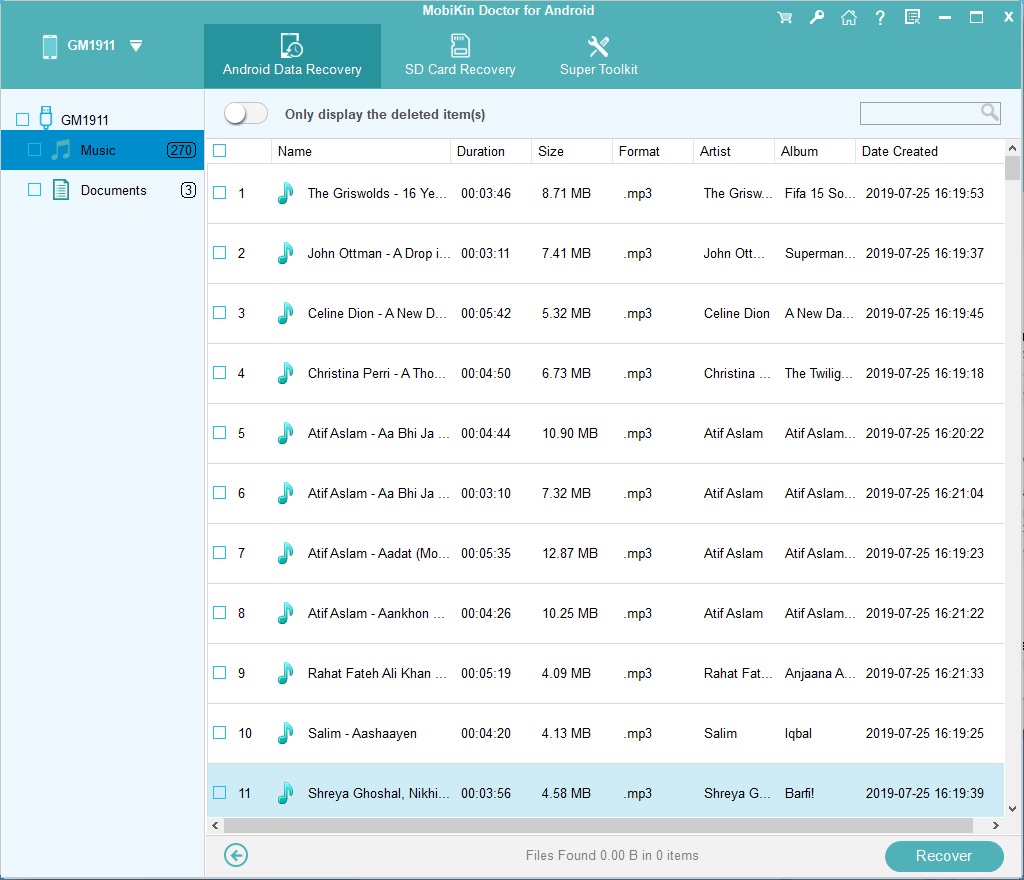Switch to SD Card Recovery tab
The image size is (1024, 880).
460,56
